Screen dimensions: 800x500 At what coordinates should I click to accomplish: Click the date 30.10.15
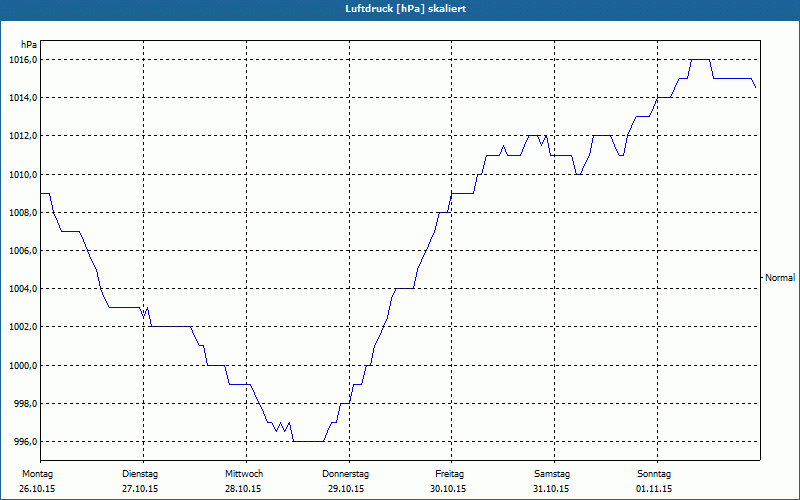click(448, 489)
